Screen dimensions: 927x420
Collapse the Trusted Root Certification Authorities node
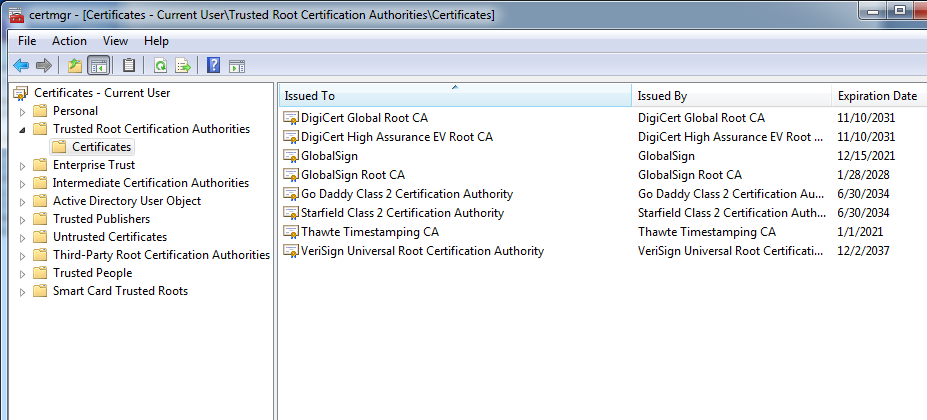[22, 130]
